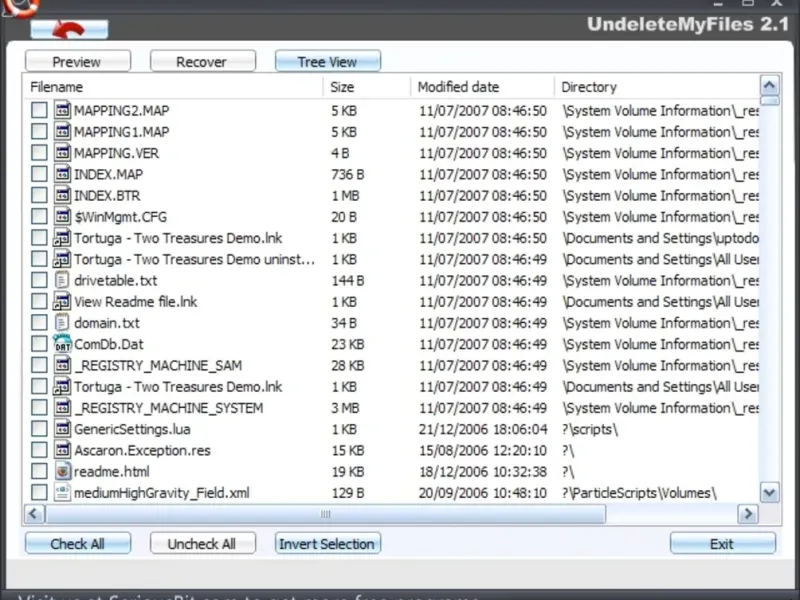The width and height of the screenshot is (800, 600).
Task: Sort by the Filename column header
Action: 173,87
